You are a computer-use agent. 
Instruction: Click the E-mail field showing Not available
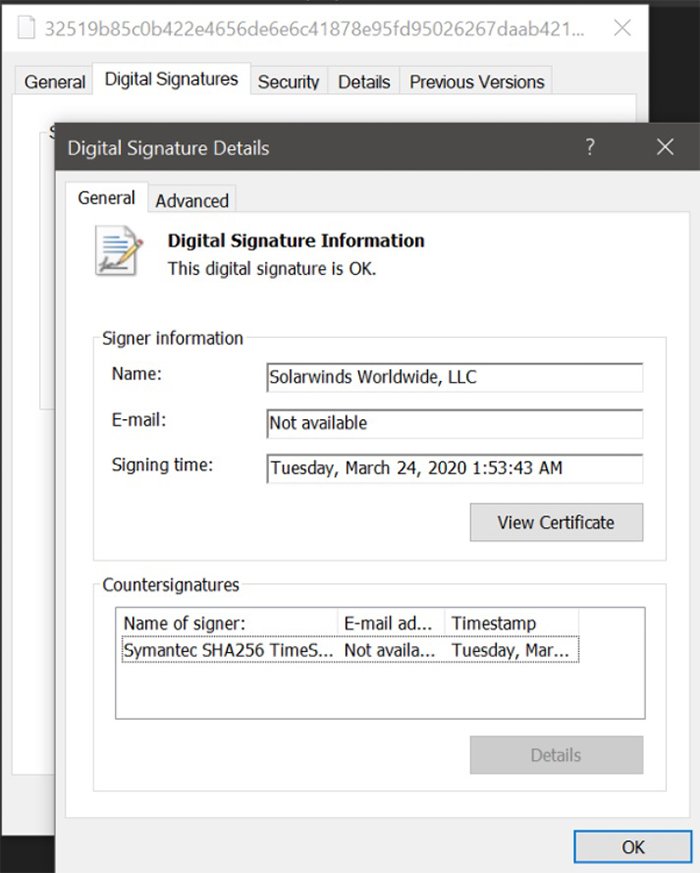455,423
